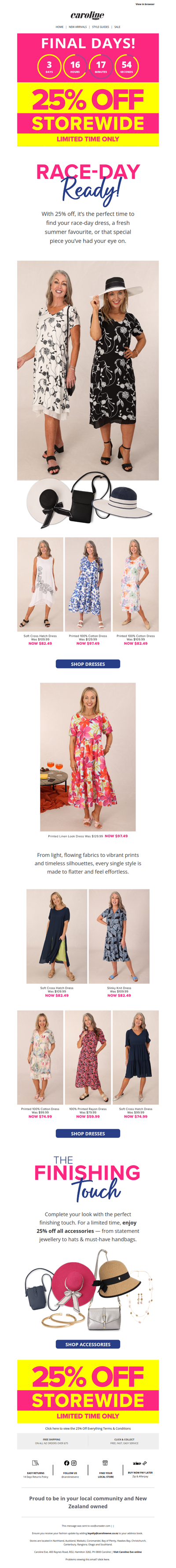
Task: Open the NEW ARRIVALS menu item
Action: click(78, 27)
